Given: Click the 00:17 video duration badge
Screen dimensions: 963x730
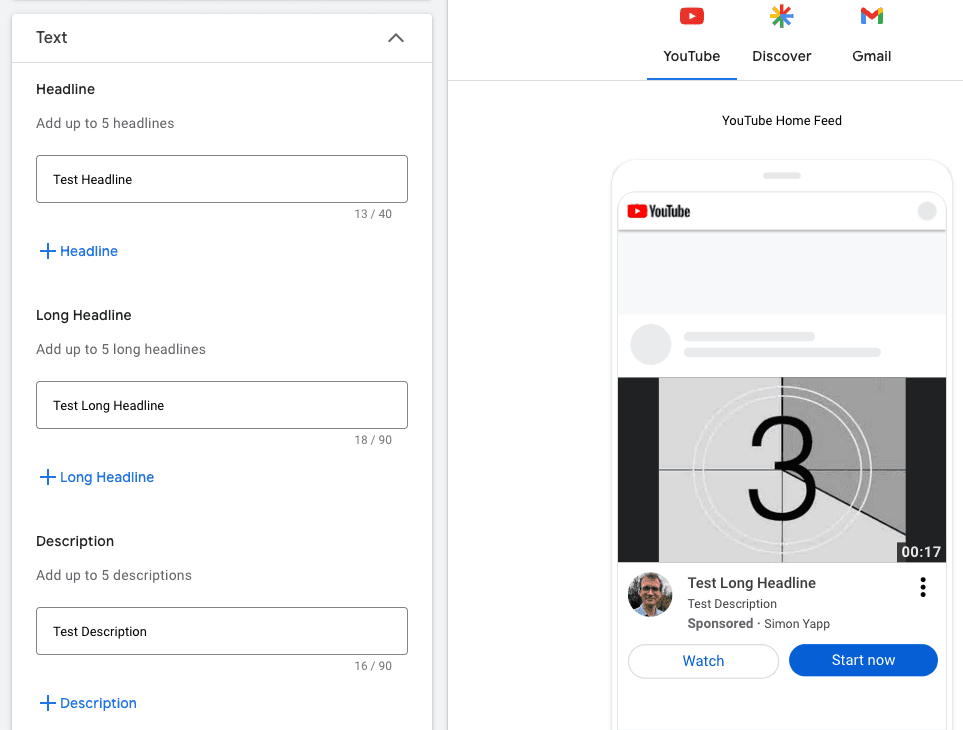Looking at the screenshot, I should pos(921,552).
